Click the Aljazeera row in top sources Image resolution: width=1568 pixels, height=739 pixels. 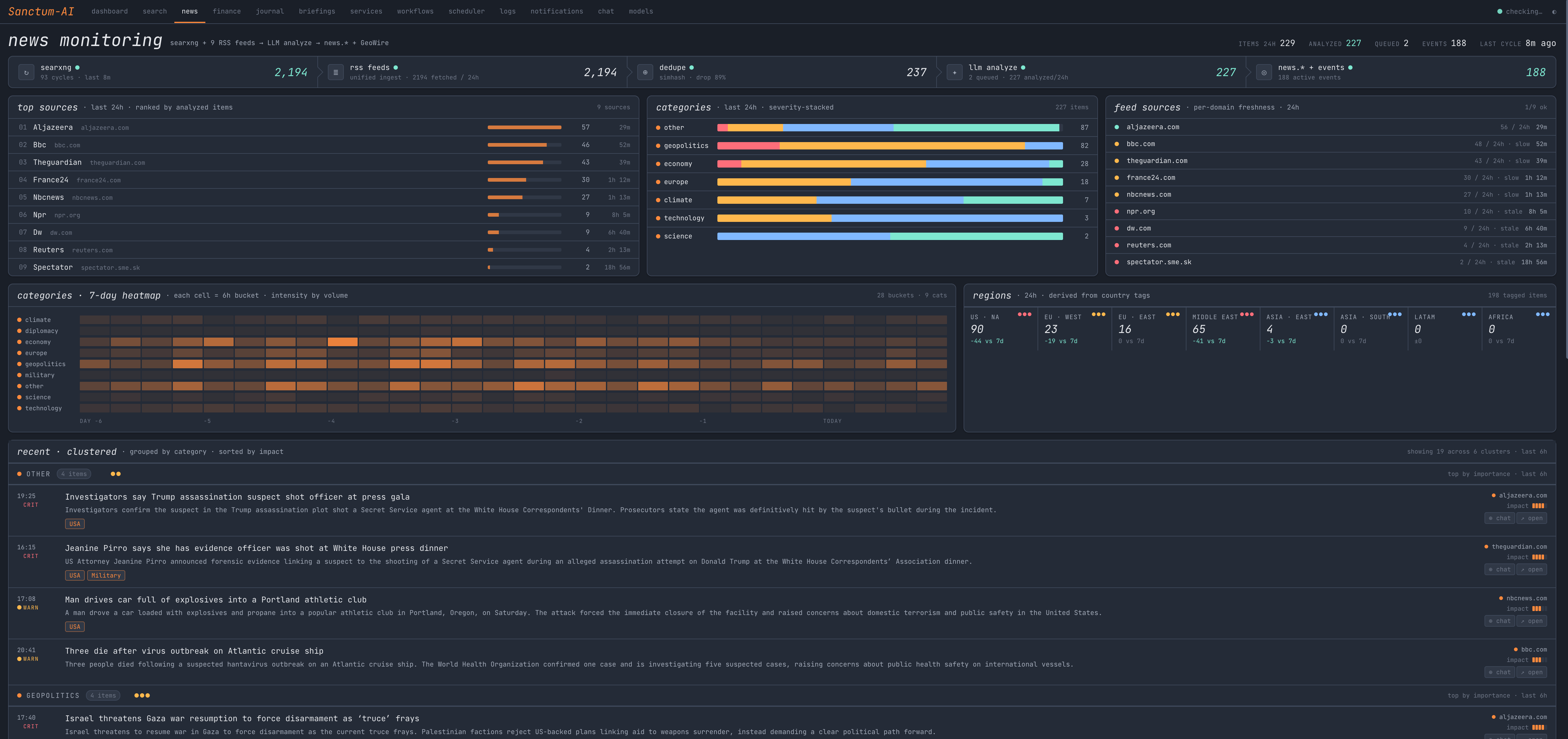[x=324, y=127]
